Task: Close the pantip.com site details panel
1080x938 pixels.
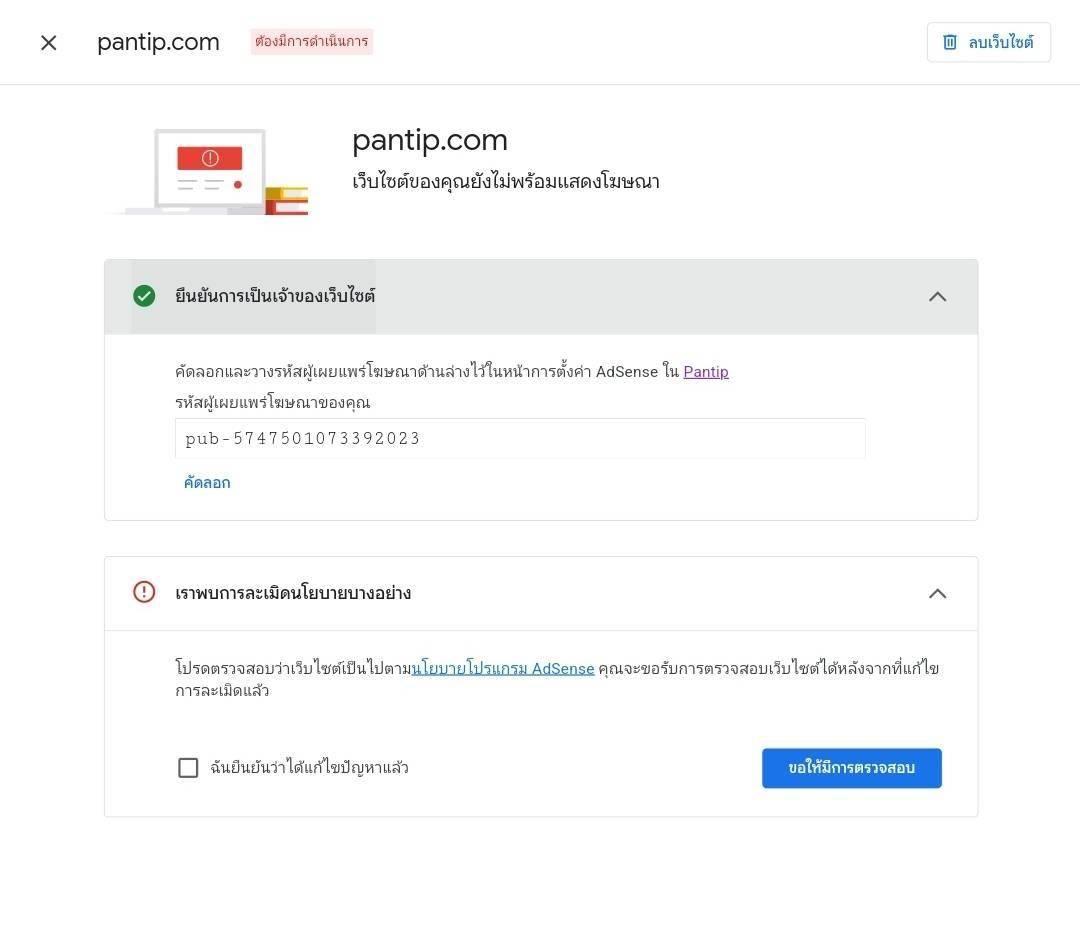Action: [48, 43]
